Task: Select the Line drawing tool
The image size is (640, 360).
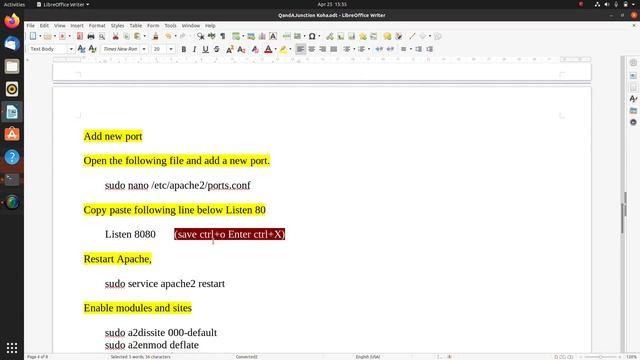Action: coord(412,36)
